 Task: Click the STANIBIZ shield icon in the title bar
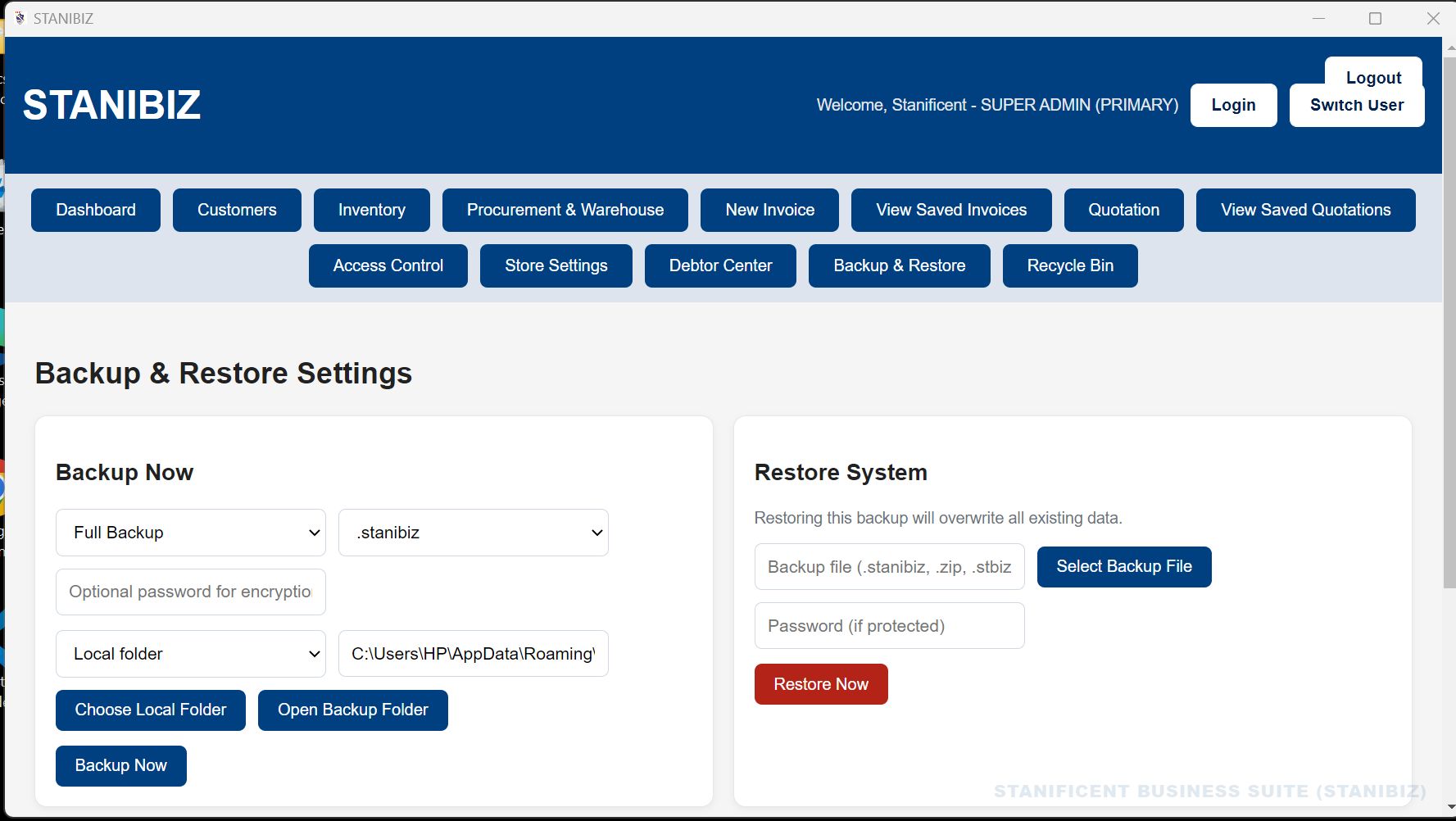tap(20, 17)
